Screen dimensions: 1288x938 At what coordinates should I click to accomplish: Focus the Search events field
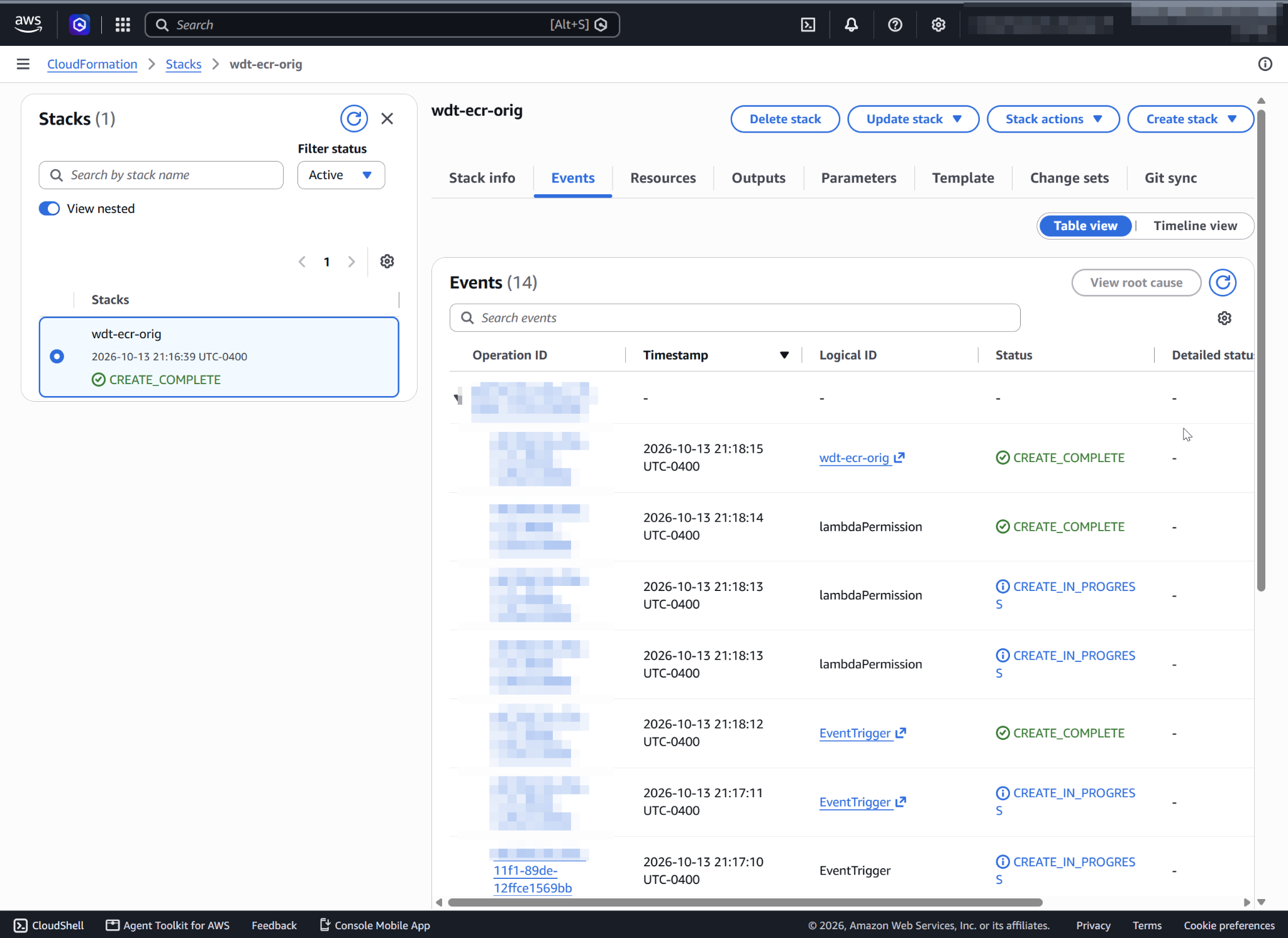click(735, 318)
